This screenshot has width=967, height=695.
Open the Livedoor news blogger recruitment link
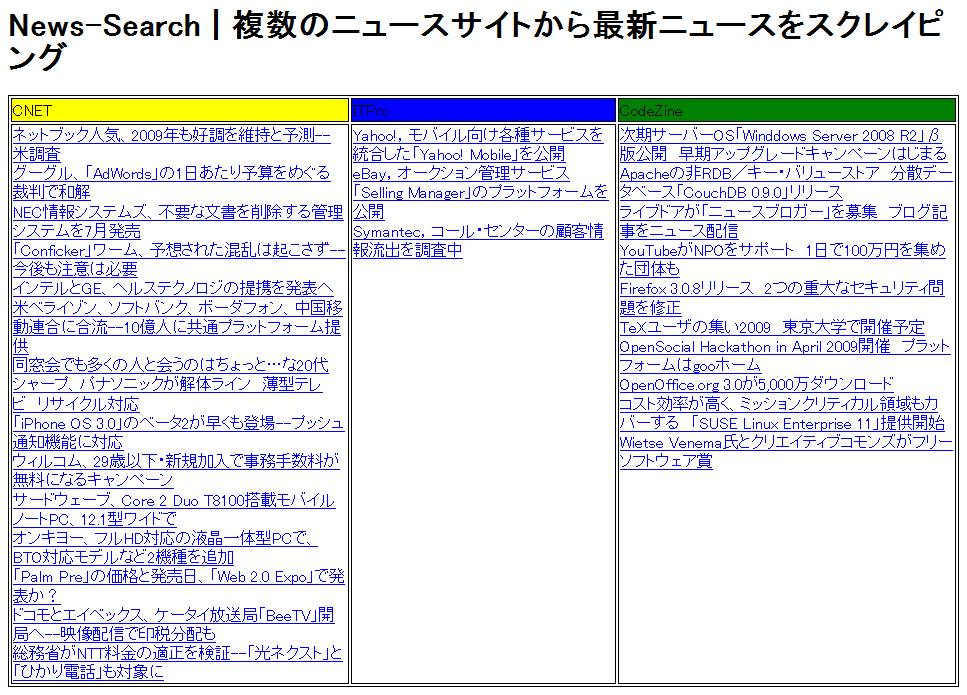[x=783, y=221]
